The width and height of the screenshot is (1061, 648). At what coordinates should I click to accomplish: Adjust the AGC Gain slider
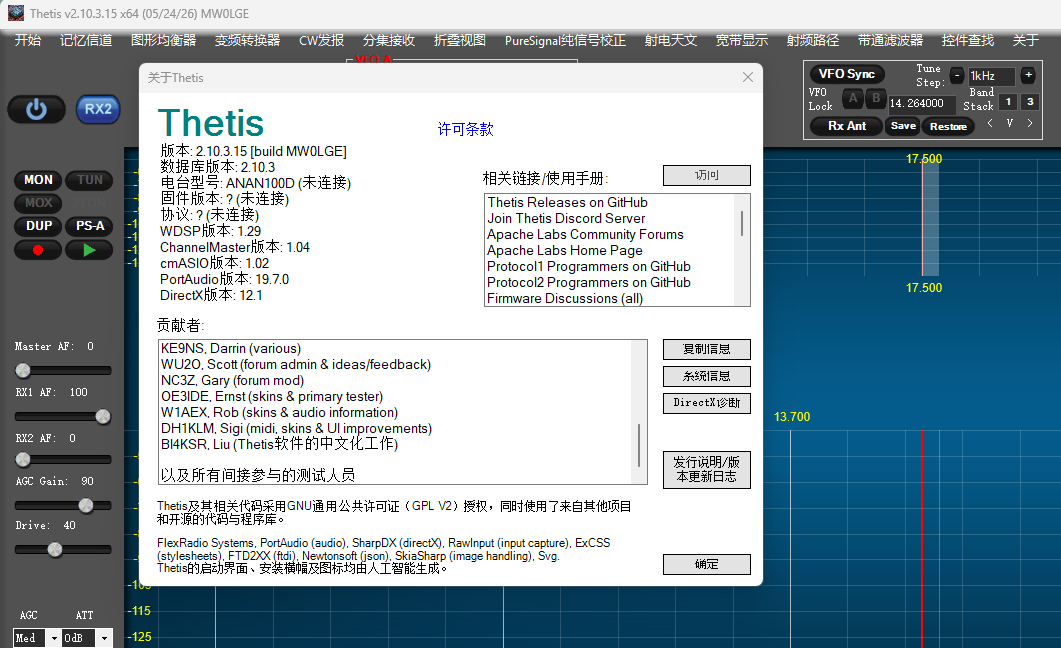63,505
